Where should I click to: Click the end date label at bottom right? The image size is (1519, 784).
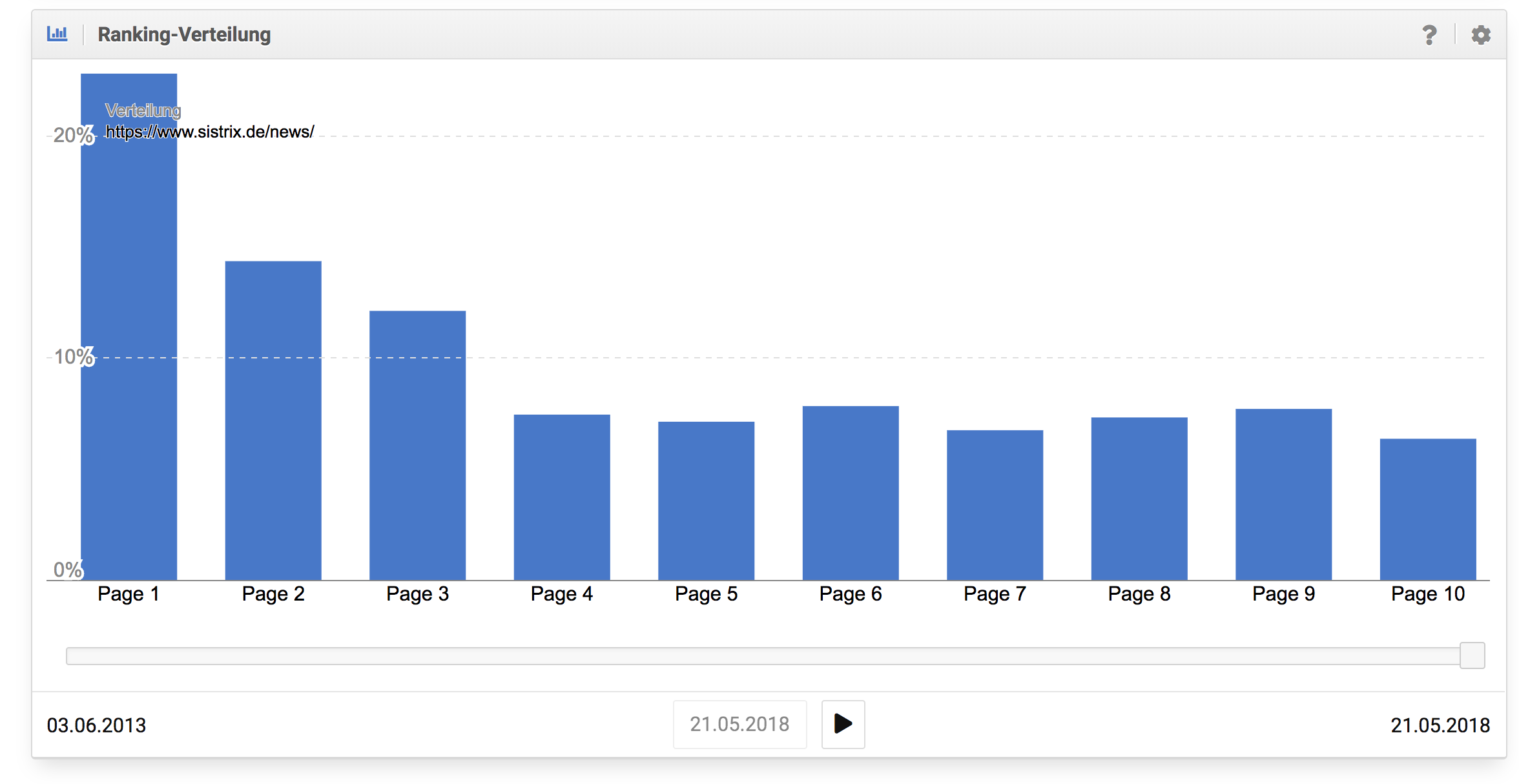(x=1440, y=725)
